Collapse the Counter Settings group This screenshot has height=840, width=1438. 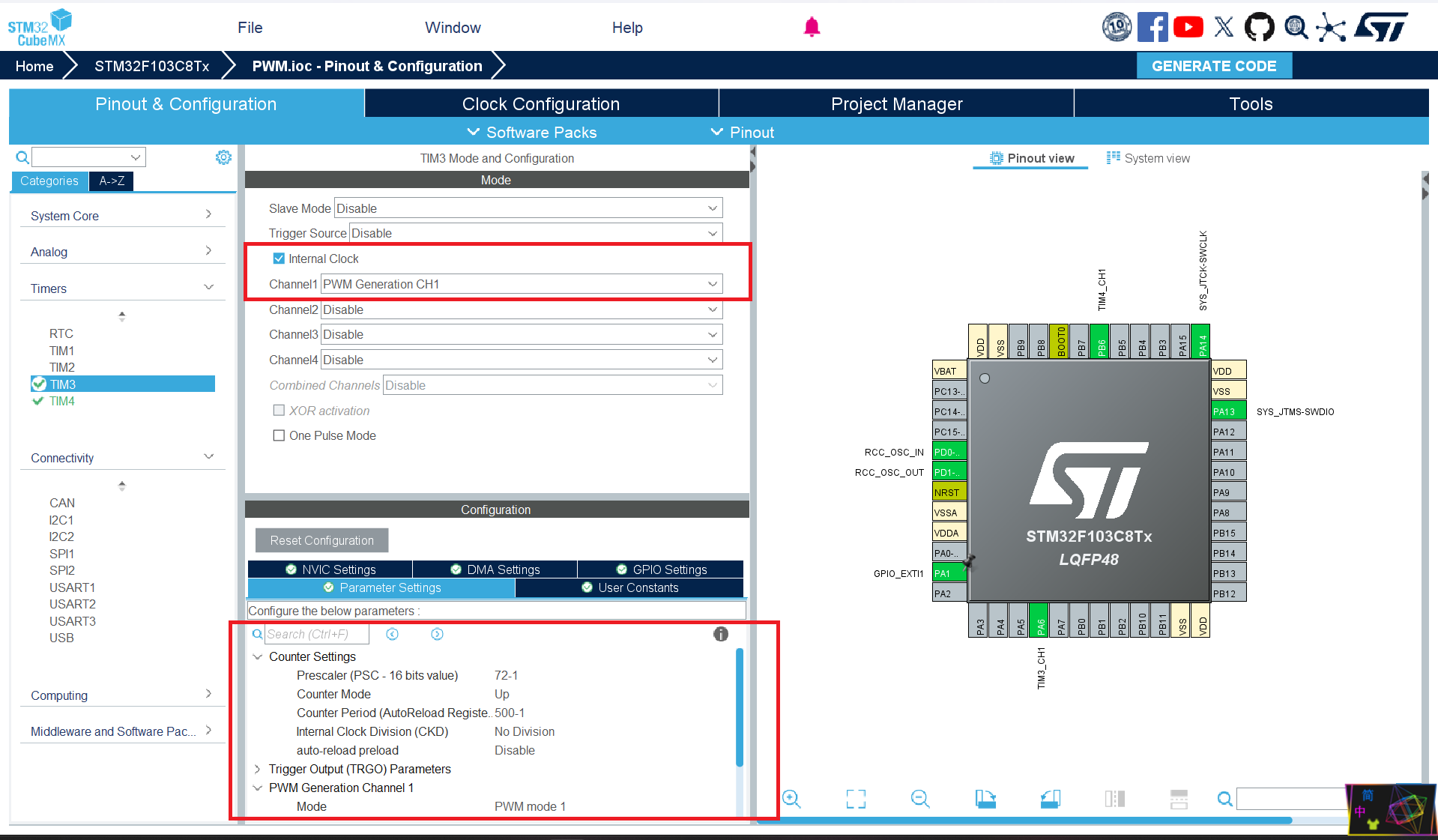pos(258,656)
